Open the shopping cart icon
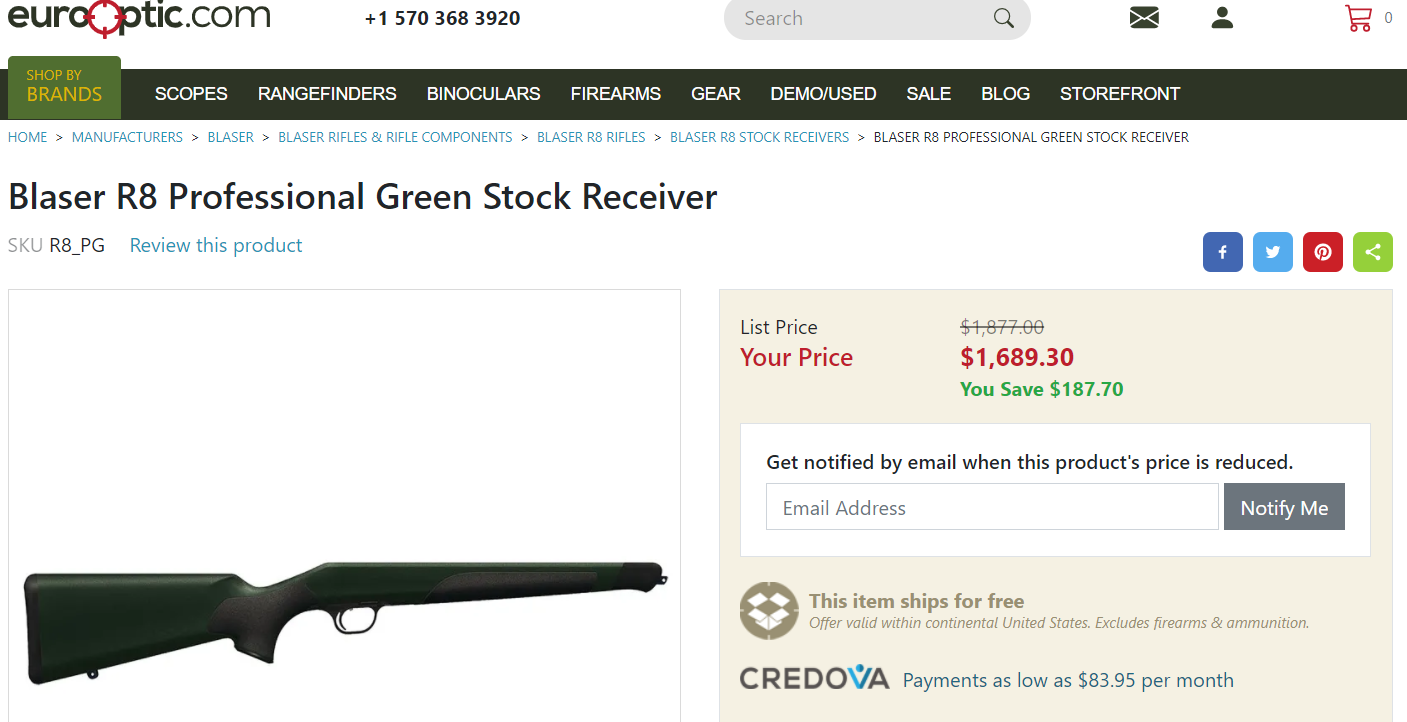Screen dimensions: 1407x722 pyautogui.click(x=1358, y=18)
